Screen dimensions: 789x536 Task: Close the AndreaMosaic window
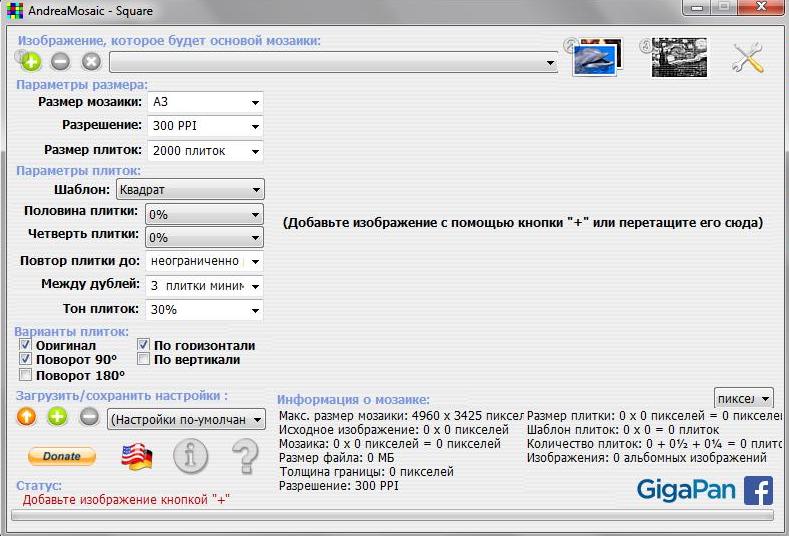tap(761, 7)
